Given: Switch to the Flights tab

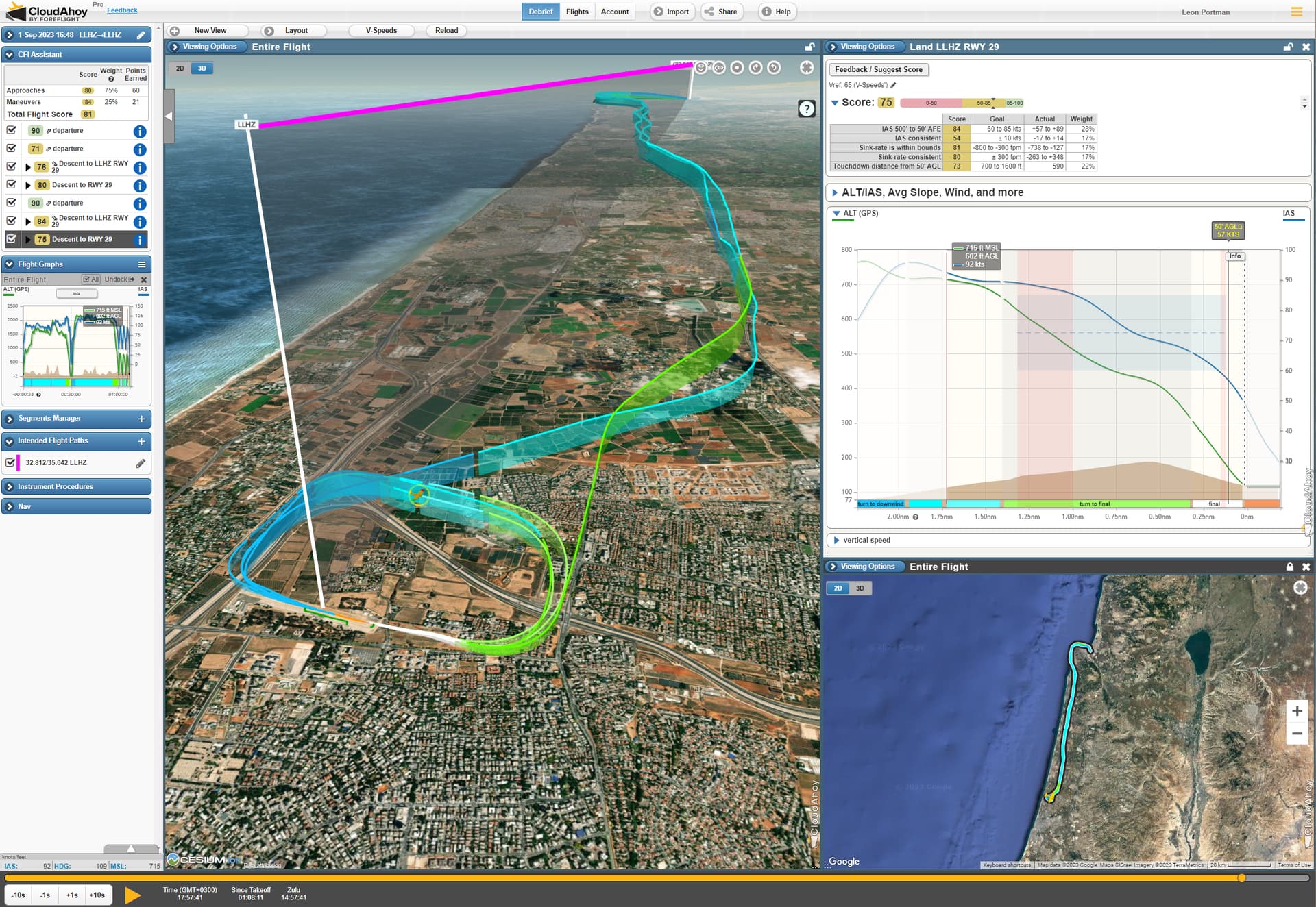Looking at the screenshot, I should coord(576,12).
